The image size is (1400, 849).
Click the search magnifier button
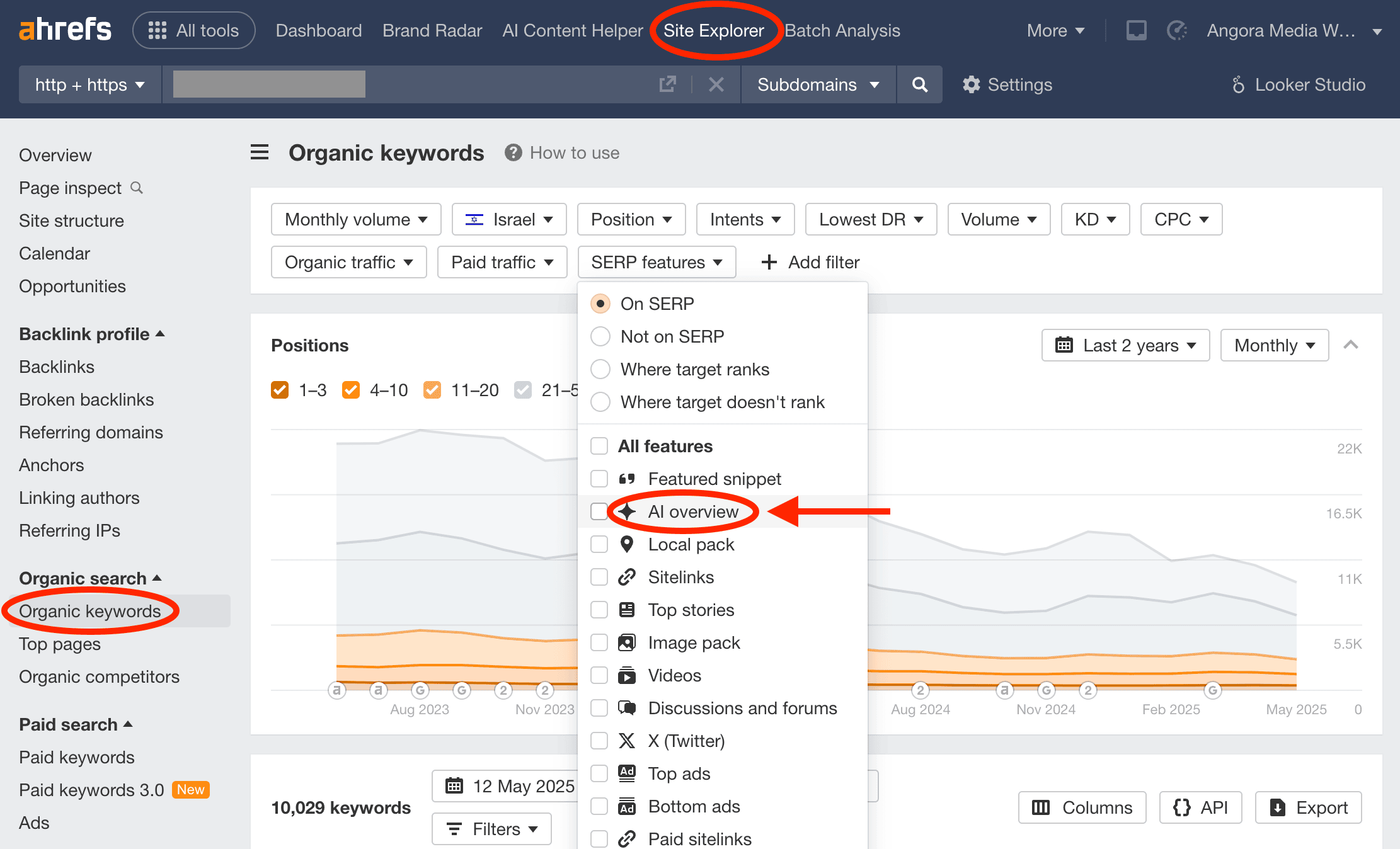[920, 84]
